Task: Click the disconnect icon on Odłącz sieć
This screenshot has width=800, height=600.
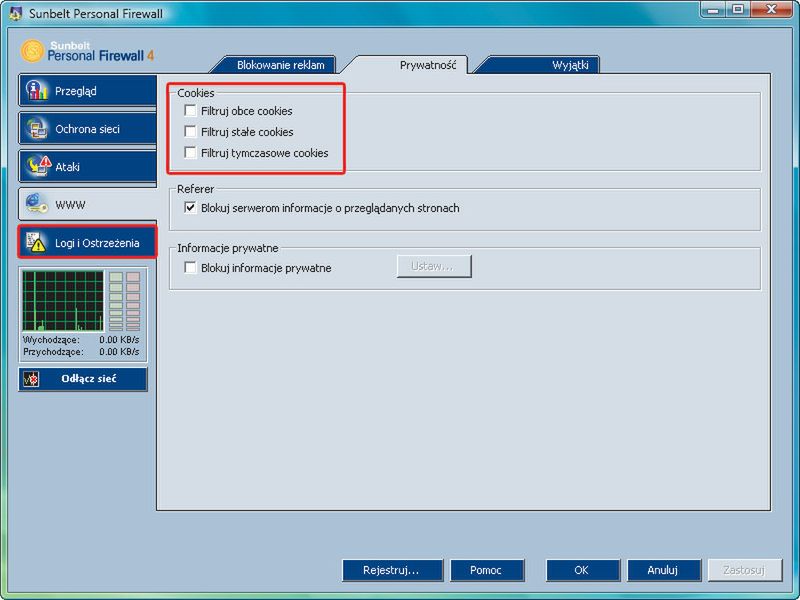Action: pos(31,379)
